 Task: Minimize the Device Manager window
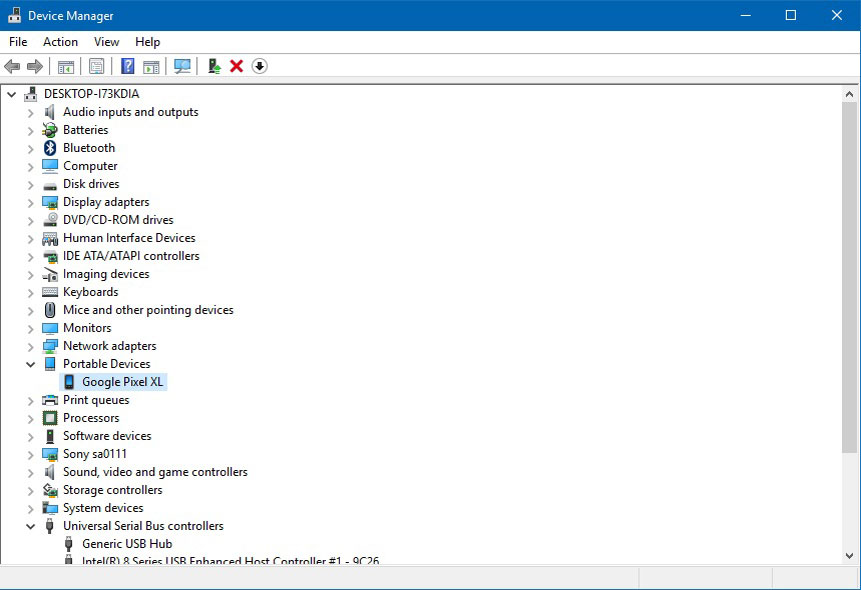[x=745, y=15]
